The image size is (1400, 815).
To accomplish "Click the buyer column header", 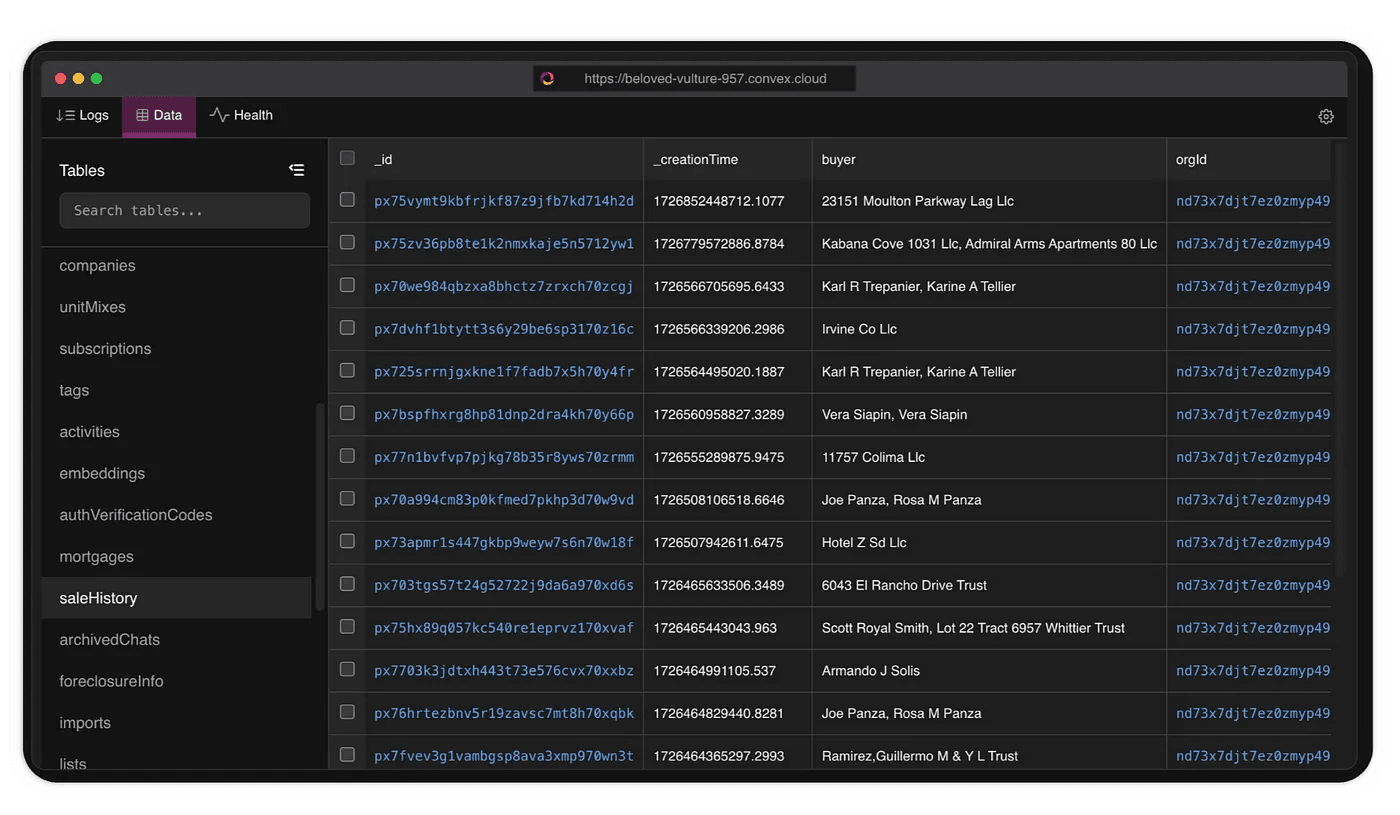I will coord(838,160).
